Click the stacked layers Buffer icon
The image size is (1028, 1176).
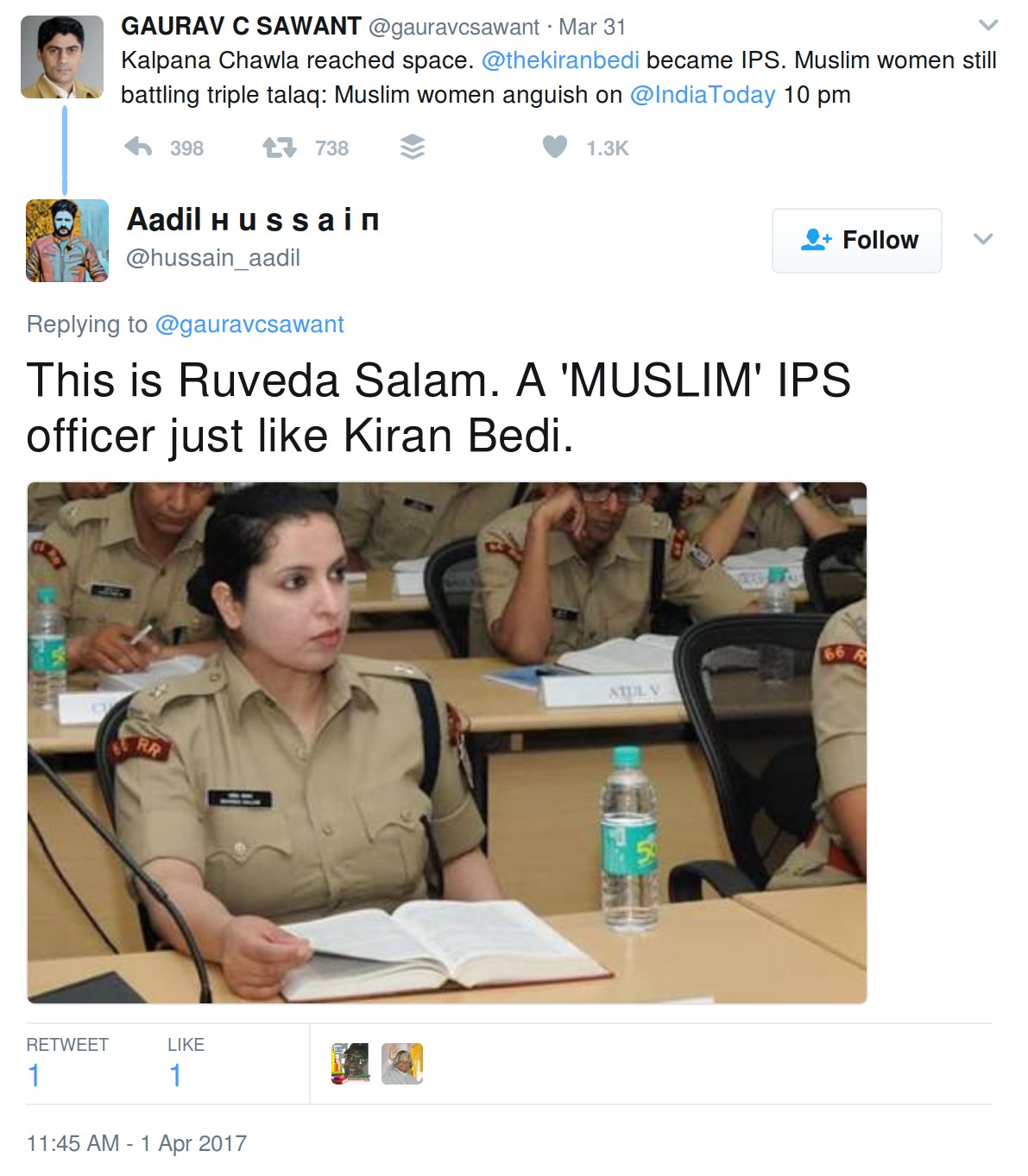[x=413, y=148]
